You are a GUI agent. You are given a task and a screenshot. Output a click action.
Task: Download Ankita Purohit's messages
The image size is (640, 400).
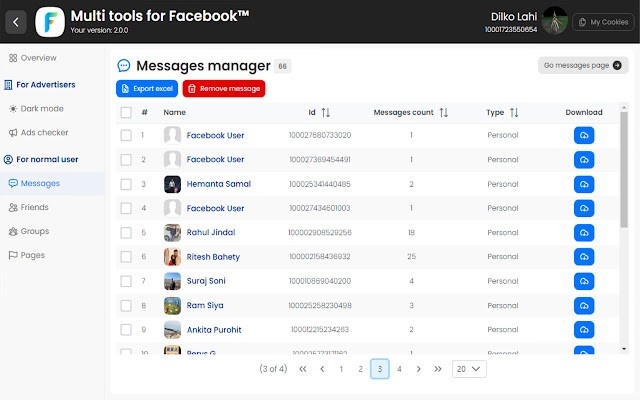click(584, 330)
